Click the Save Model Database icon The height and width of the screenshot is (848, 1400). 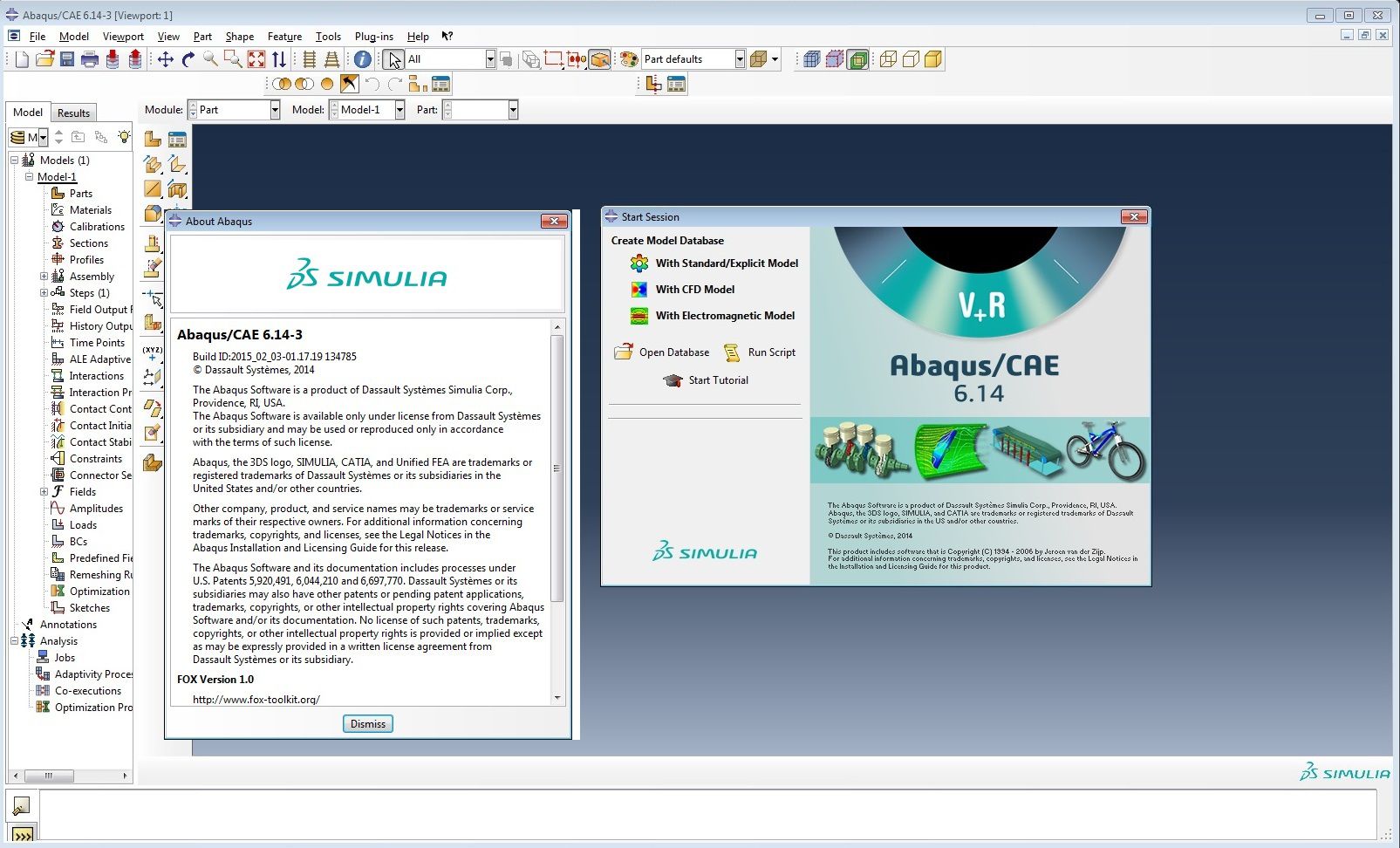[x=67, y=59]
